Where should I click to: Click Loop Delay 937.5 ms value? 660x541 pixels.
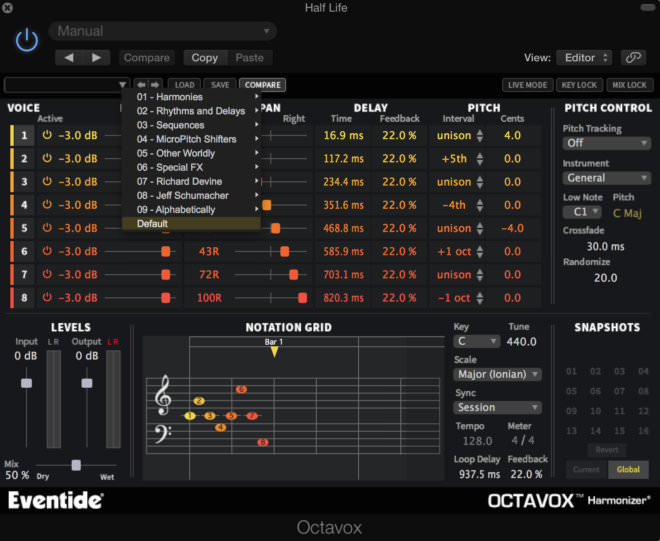point(479,474)
